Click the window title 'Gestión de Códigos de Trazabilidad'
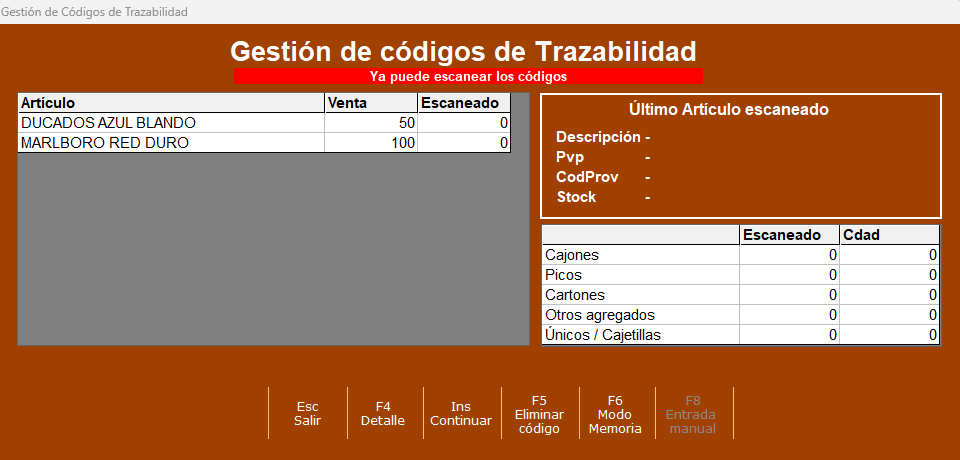The height and width of the screenshot is (460, 960). [94, 12]
